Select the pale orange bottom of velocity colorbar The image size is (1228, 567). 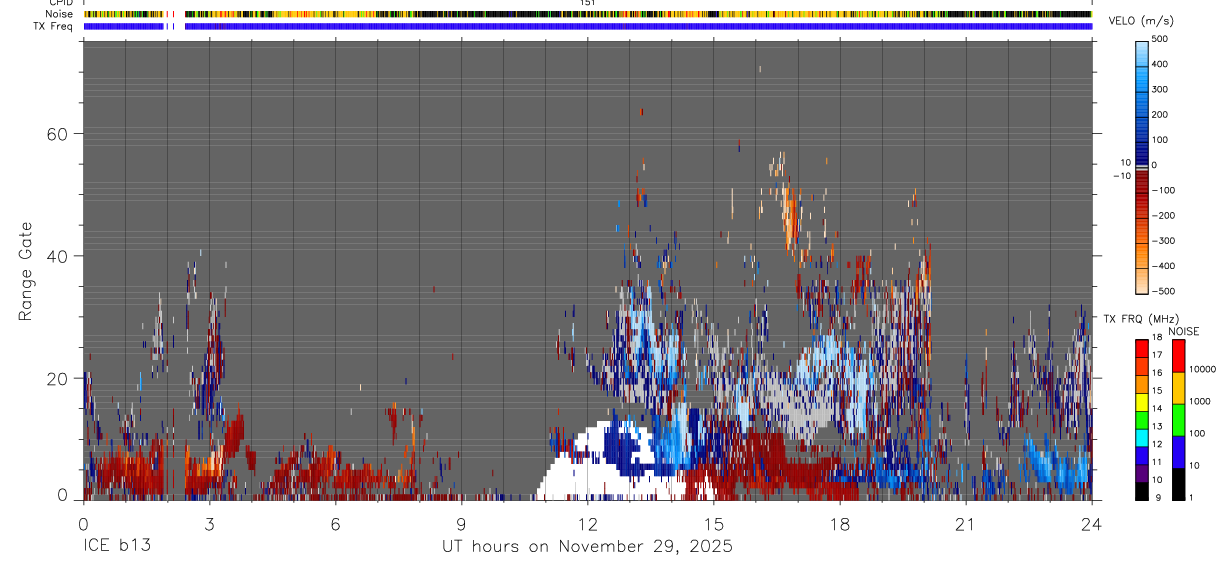point(1142,280)
